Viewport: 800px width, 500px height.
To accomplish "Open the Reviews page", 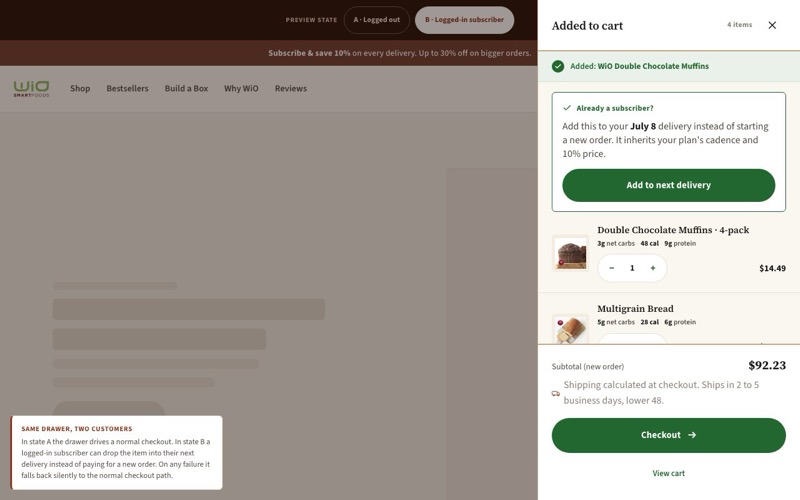I will [291, 88].
